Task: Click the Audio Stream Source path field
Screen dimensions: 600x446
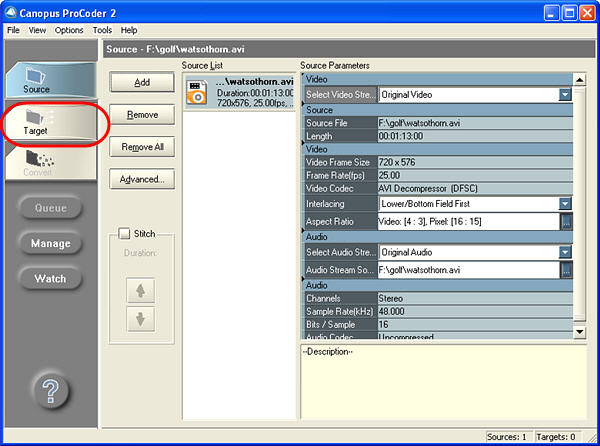Action: (x=469, y=270)
